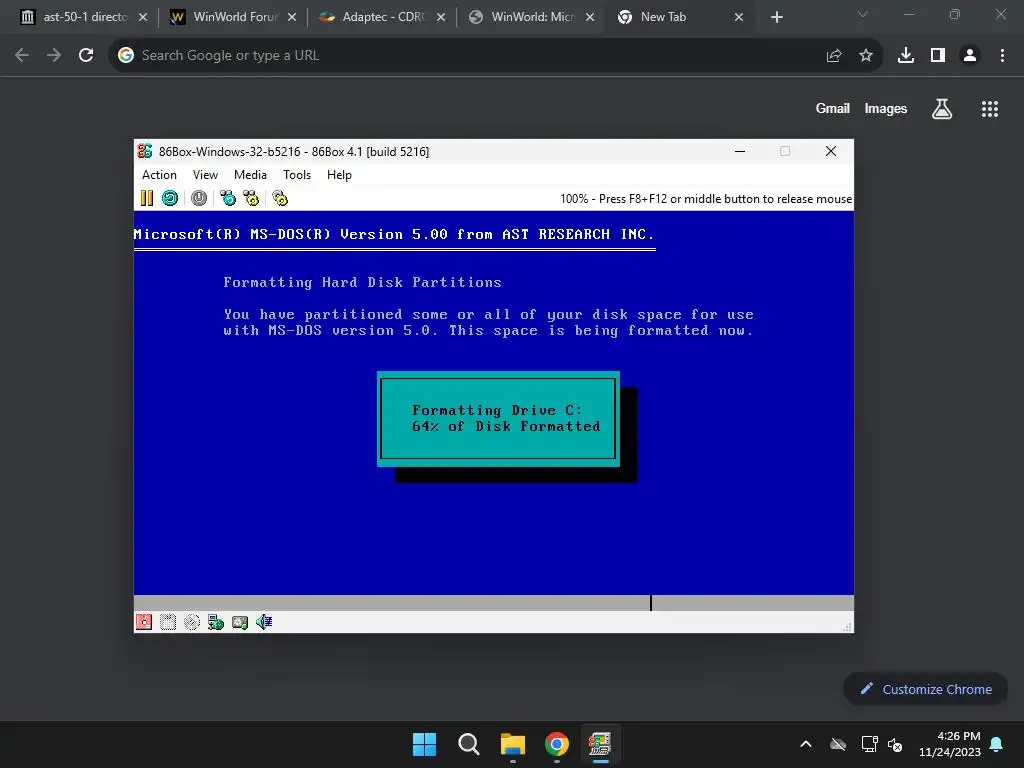This screenshot has width=1024, height=768.
Task: Open the Action menu in 86Box
Action: [159, 175]
